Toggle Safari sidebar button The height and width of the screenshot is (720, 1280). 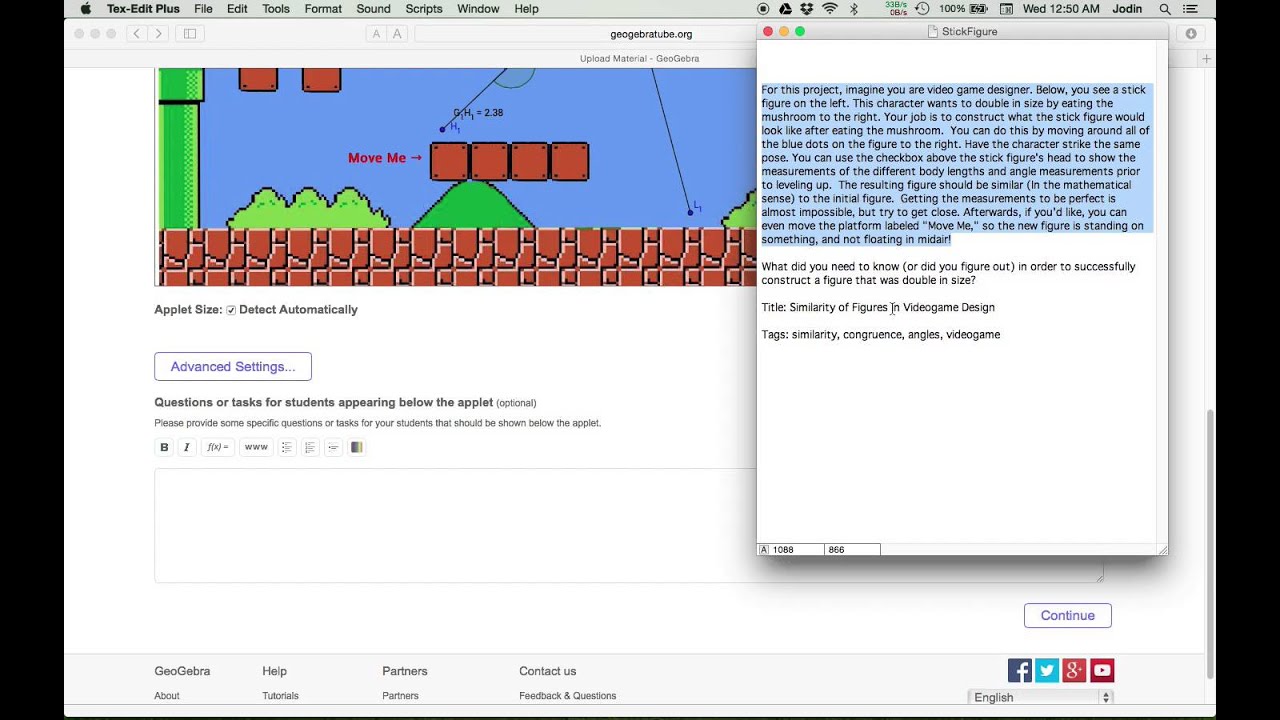click(x=190, y=33)
